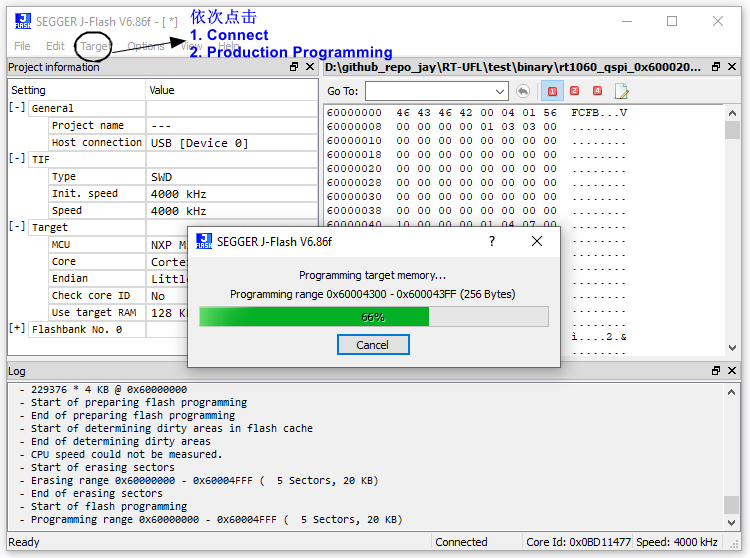Select the Use target RAM setting label
Screen dimensions: 750x558
(x=94, y=312)
